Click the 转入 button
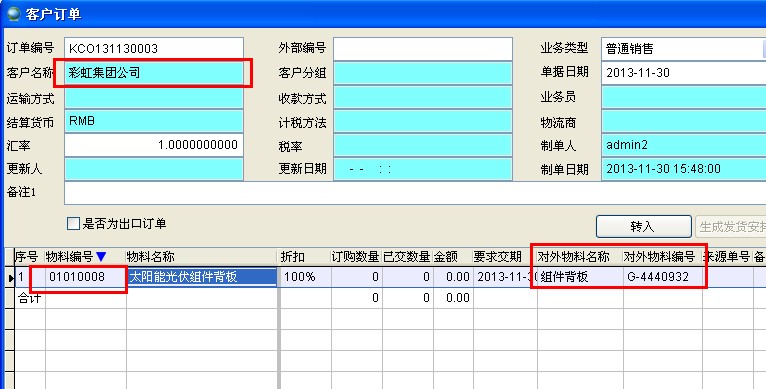766x389 pixels. 643,227
